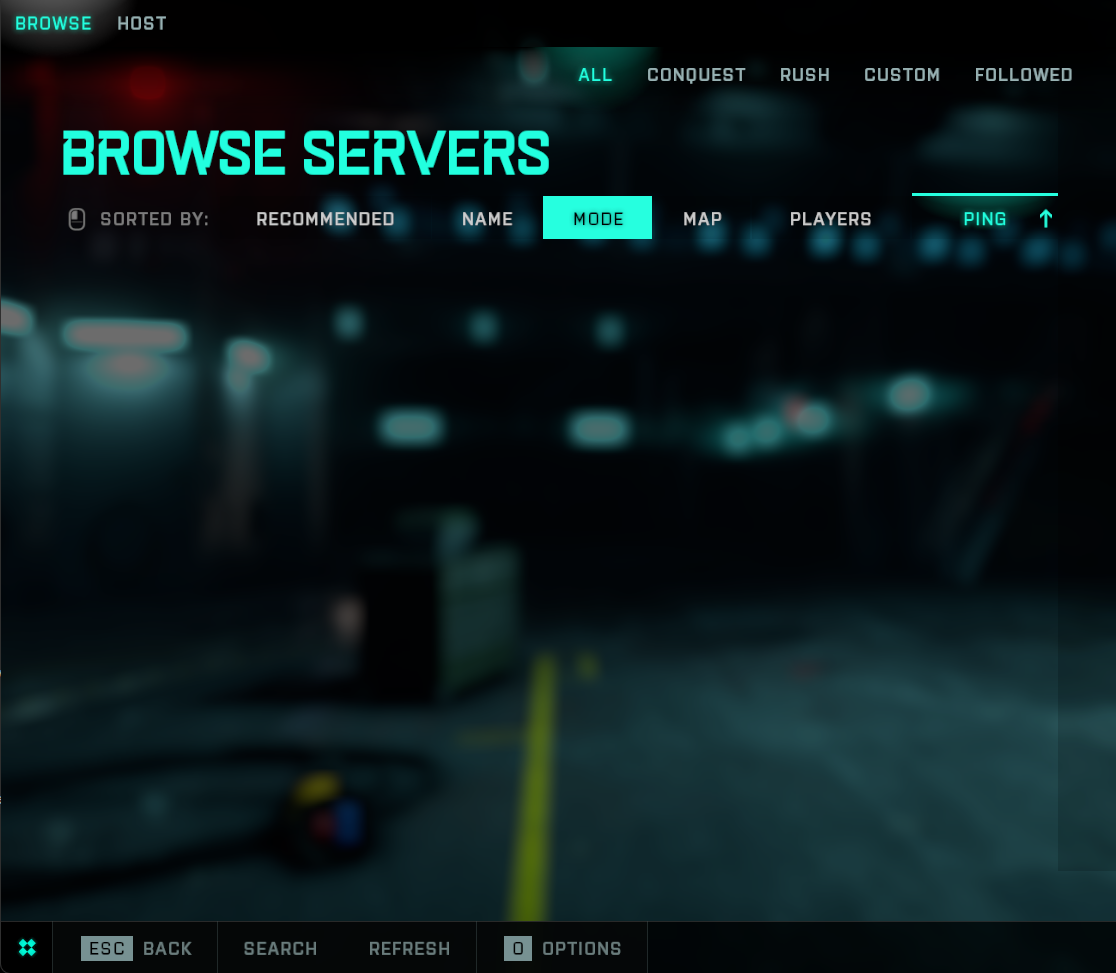Viewport: 1116px width, 973px height.
Task: Show Followed servers
Action: point(1023,75)
